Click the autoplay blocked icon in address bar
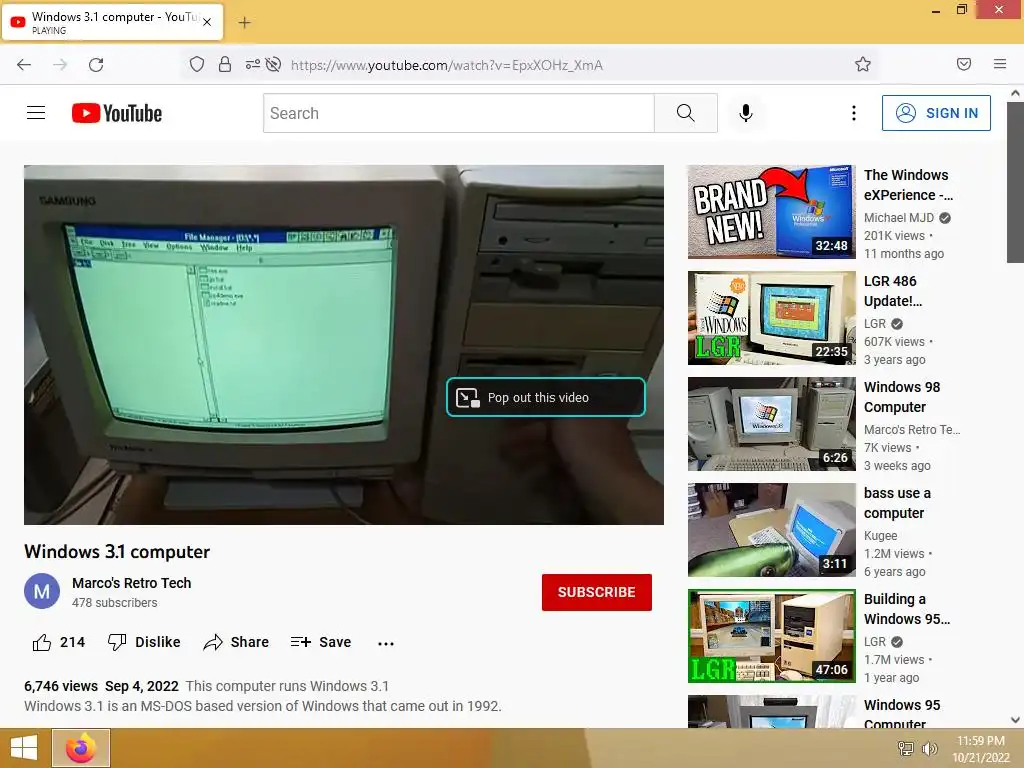 (x=274, y=64)
